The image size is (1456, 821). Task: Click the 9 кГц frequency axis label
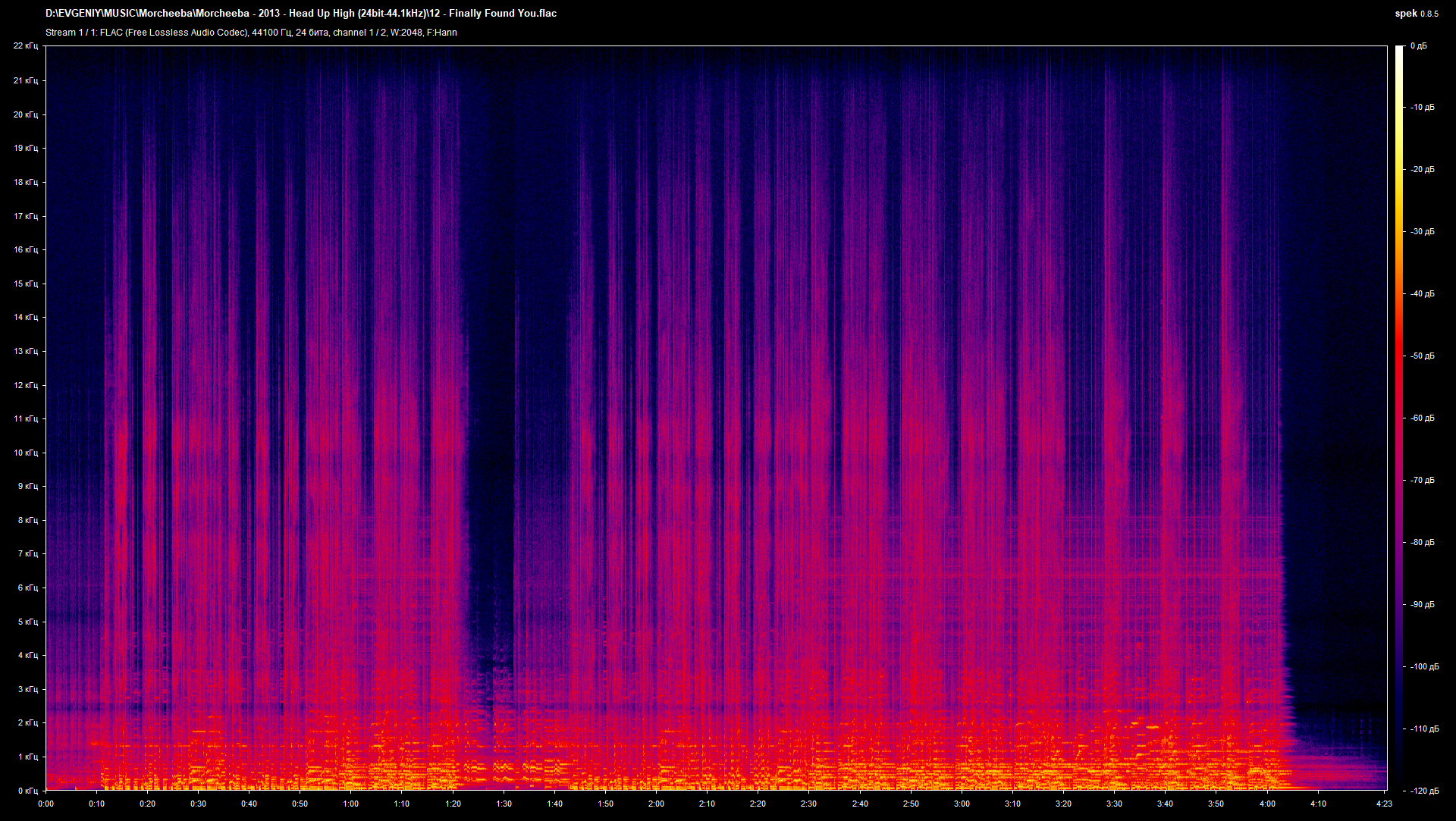[x=28, y=486]
